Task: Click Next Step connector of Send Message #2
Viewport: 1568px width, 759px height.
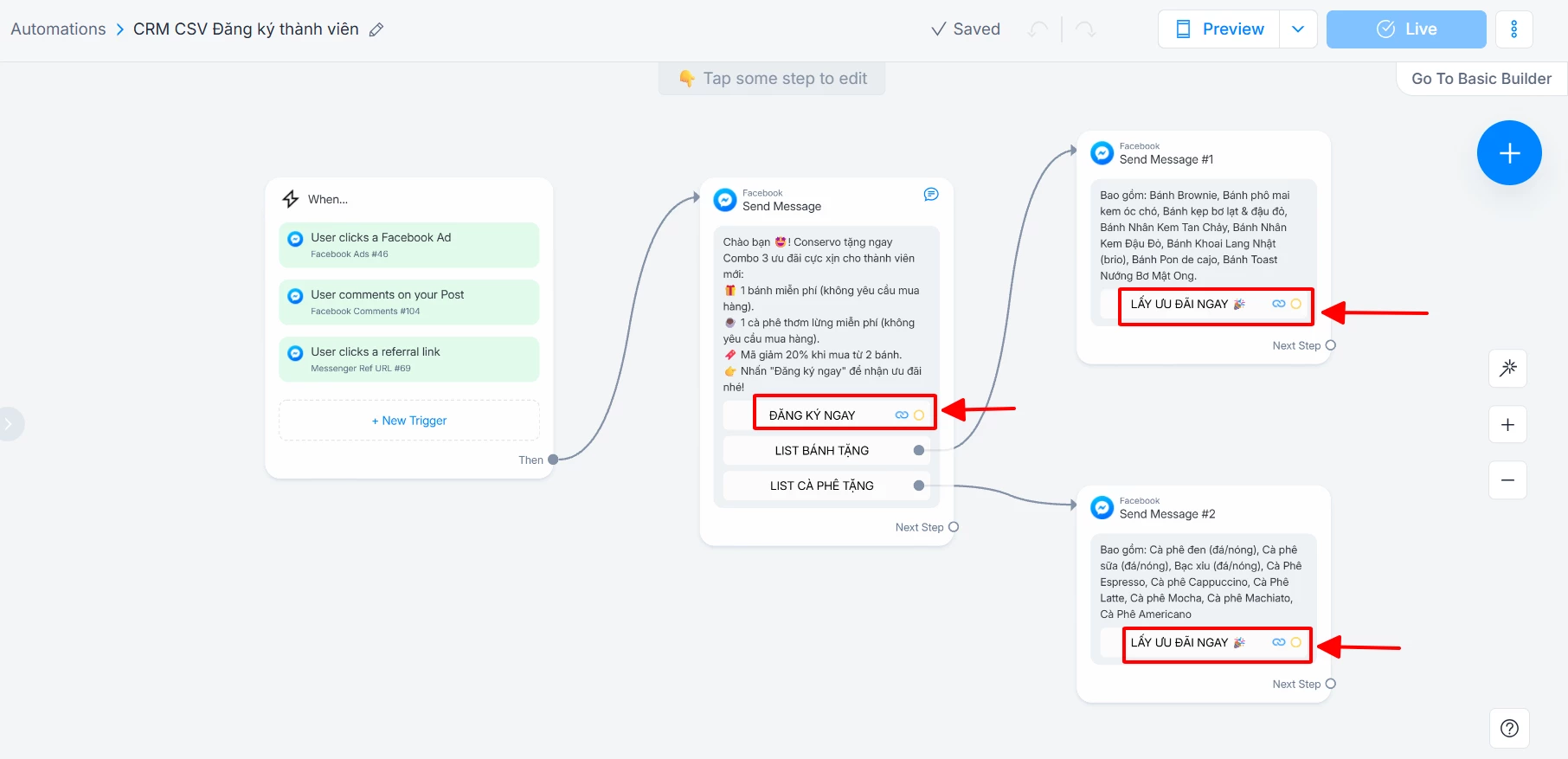Action: pos(1331,684)
